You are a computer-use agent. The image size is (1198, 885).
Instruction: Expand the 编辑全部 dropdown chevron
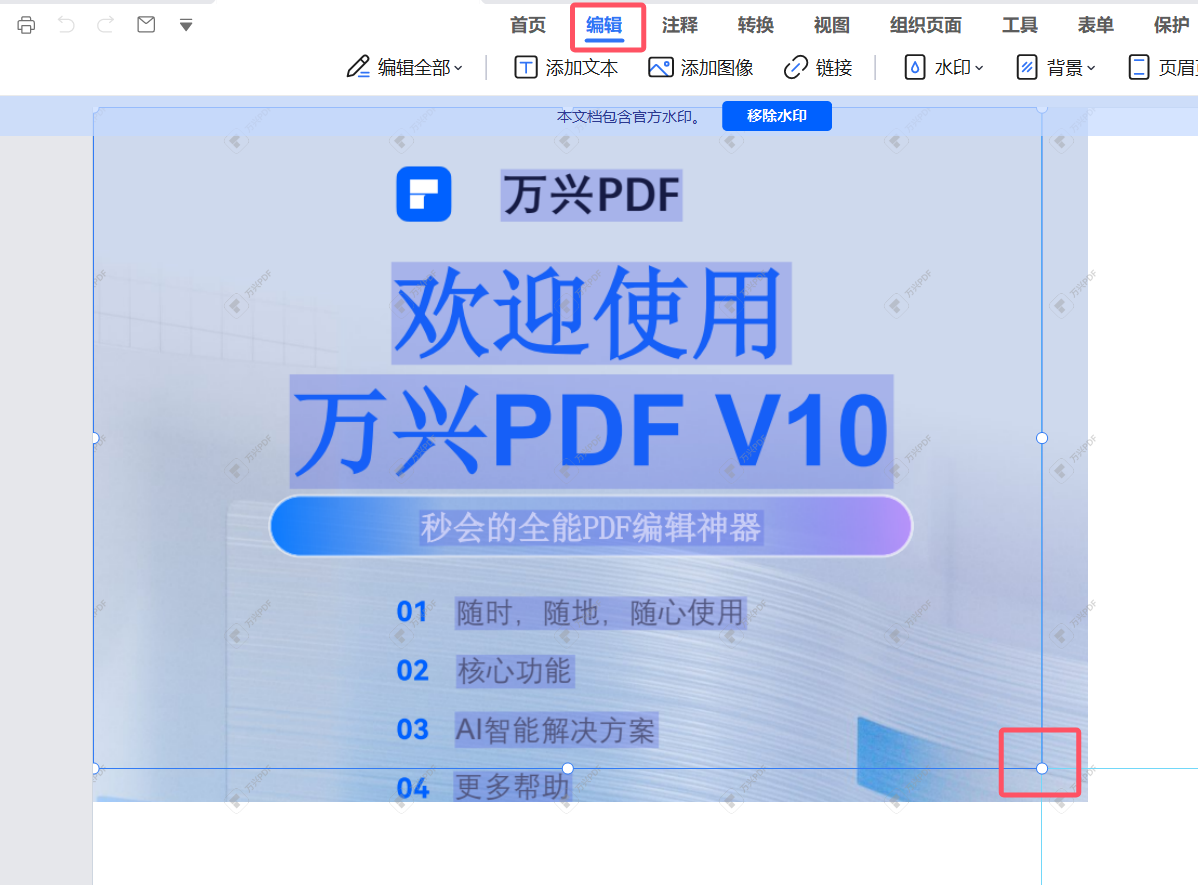click(458, 68)
